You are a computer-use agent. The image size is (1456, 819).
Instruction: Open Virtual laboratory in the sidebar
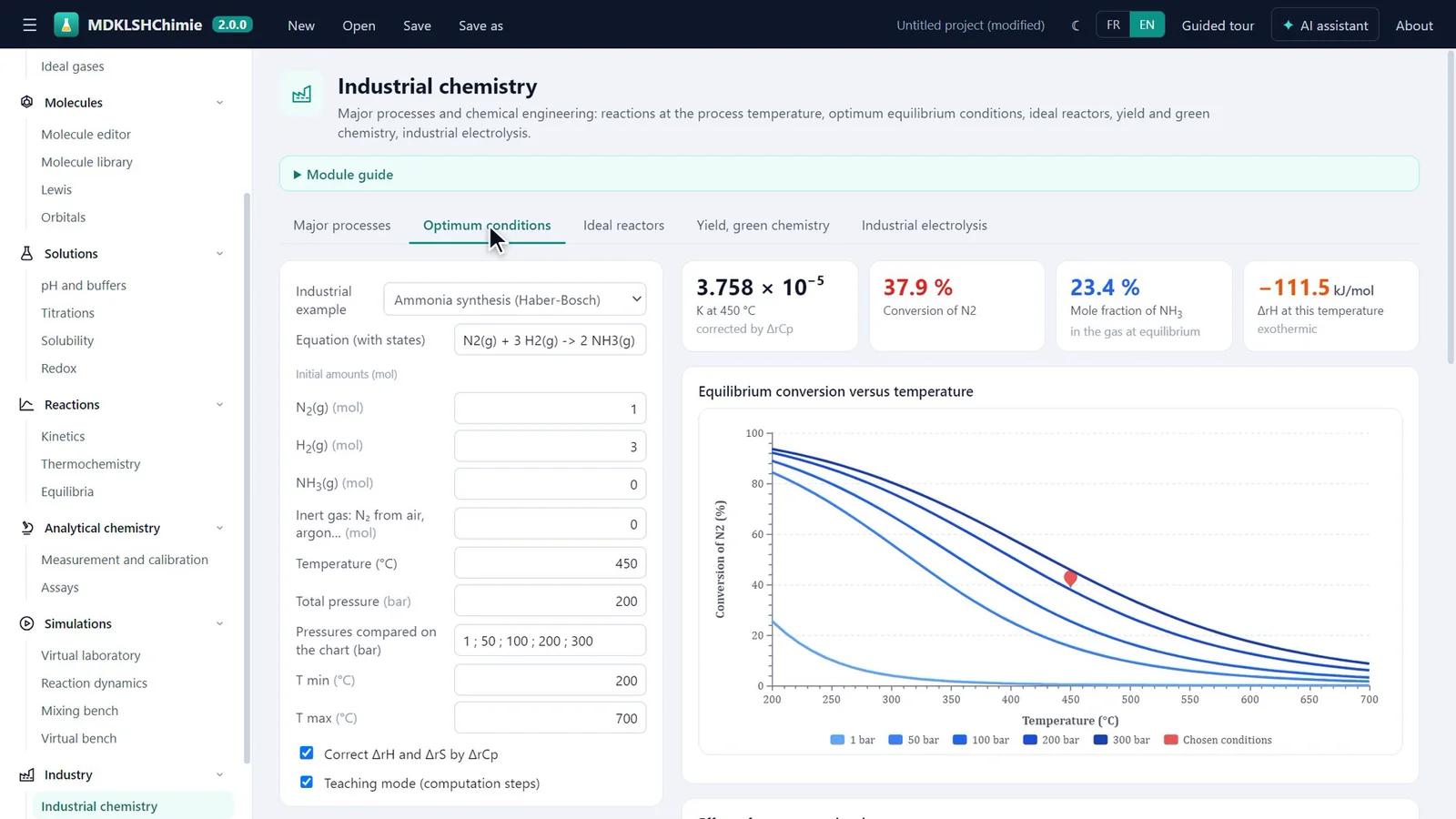pyautogui.click(x=91, y=655)
